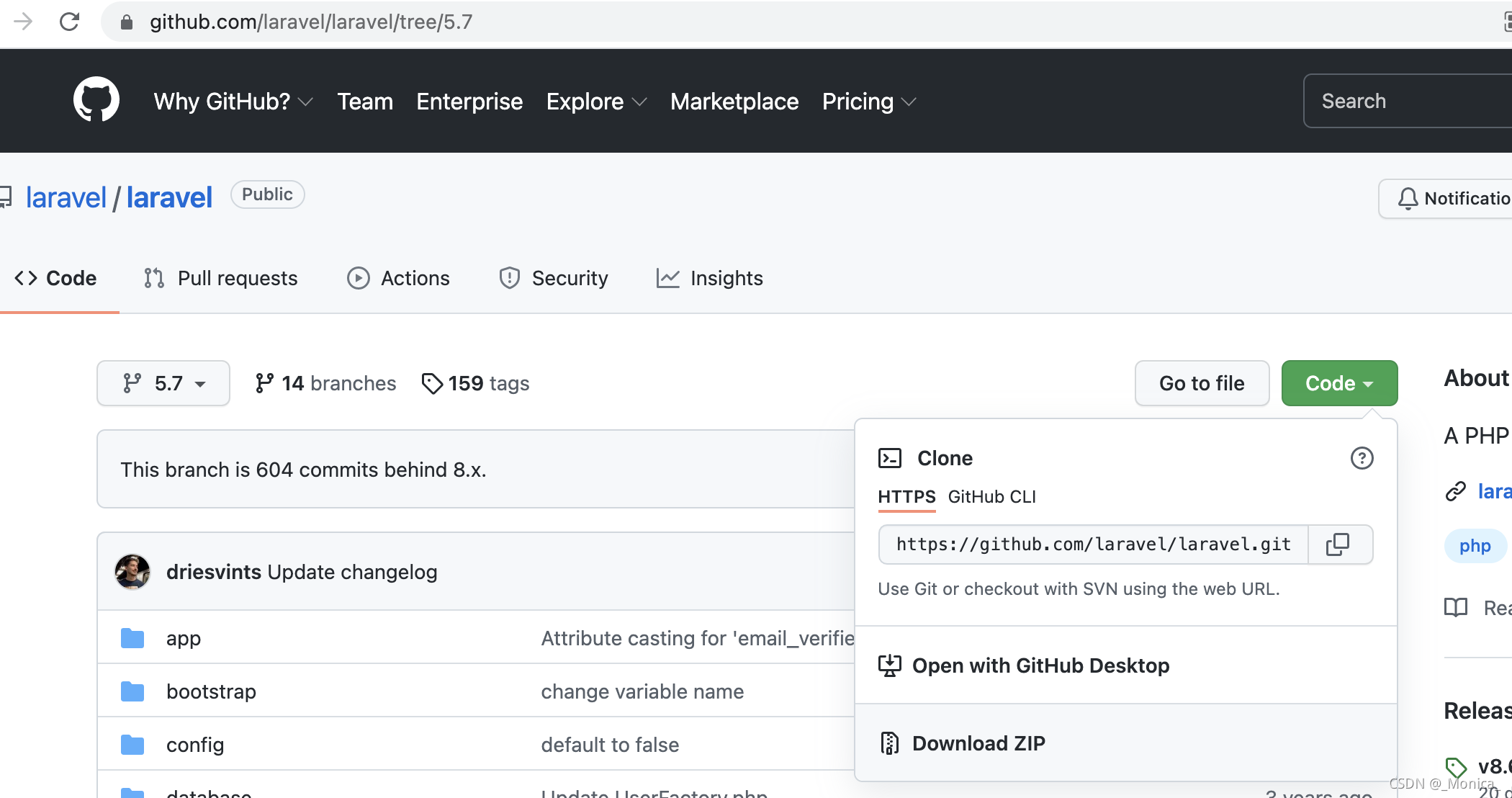Expand the Why GitHub? menu
This screenshot has width=1512, height=798.
click(233, 102)
